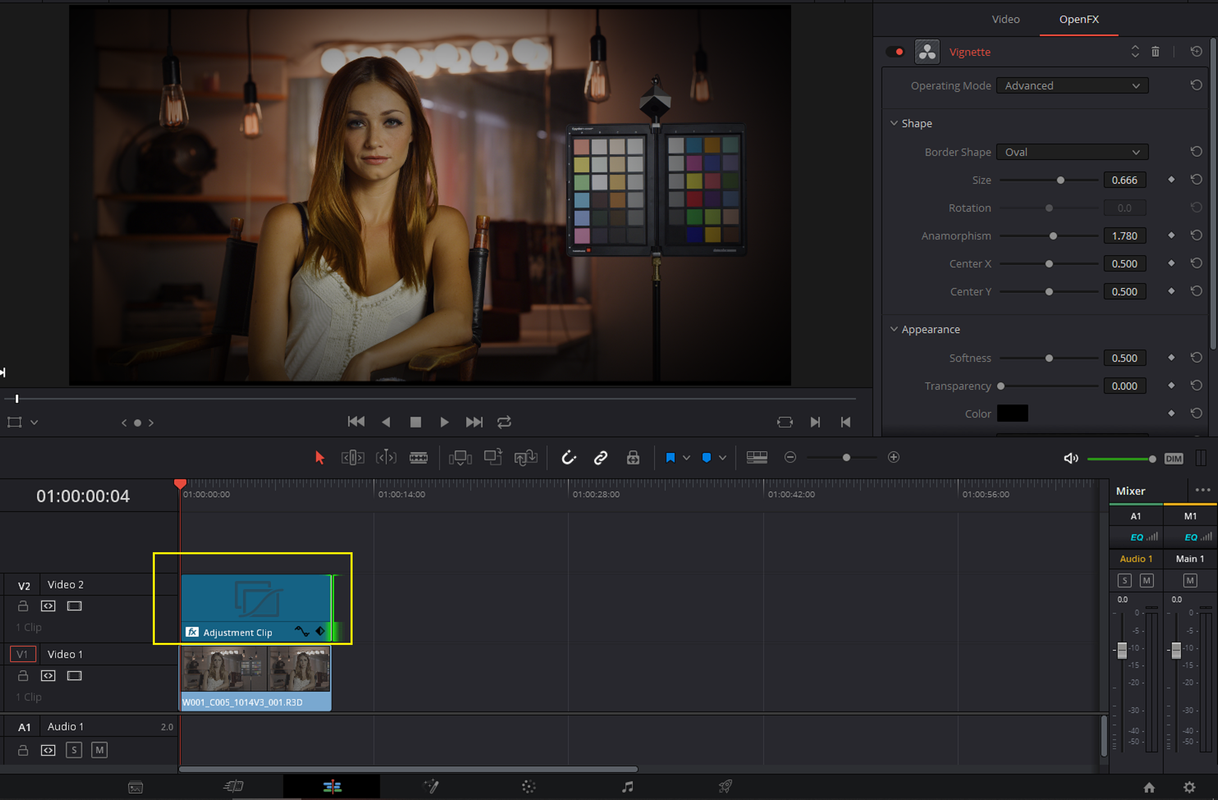Start playback with the Play button

tap(445, 422)
